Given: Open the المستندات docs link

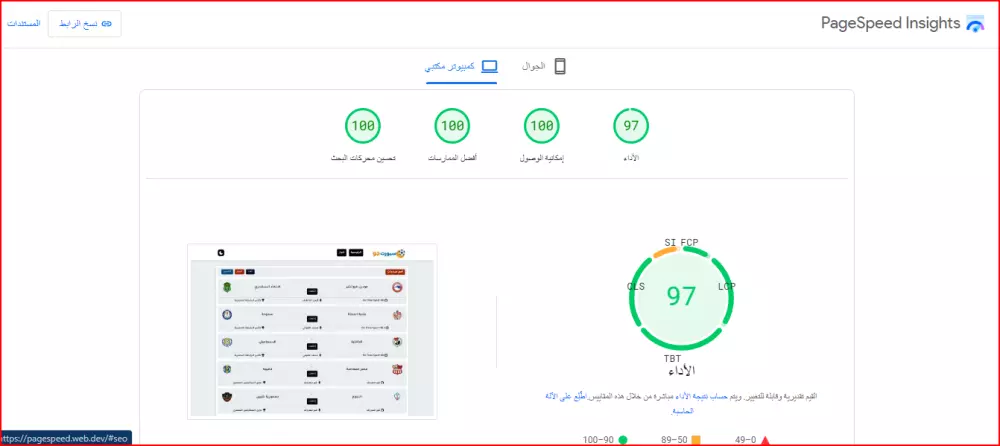Looking at the screenshot, I should (x=24, y=24).
